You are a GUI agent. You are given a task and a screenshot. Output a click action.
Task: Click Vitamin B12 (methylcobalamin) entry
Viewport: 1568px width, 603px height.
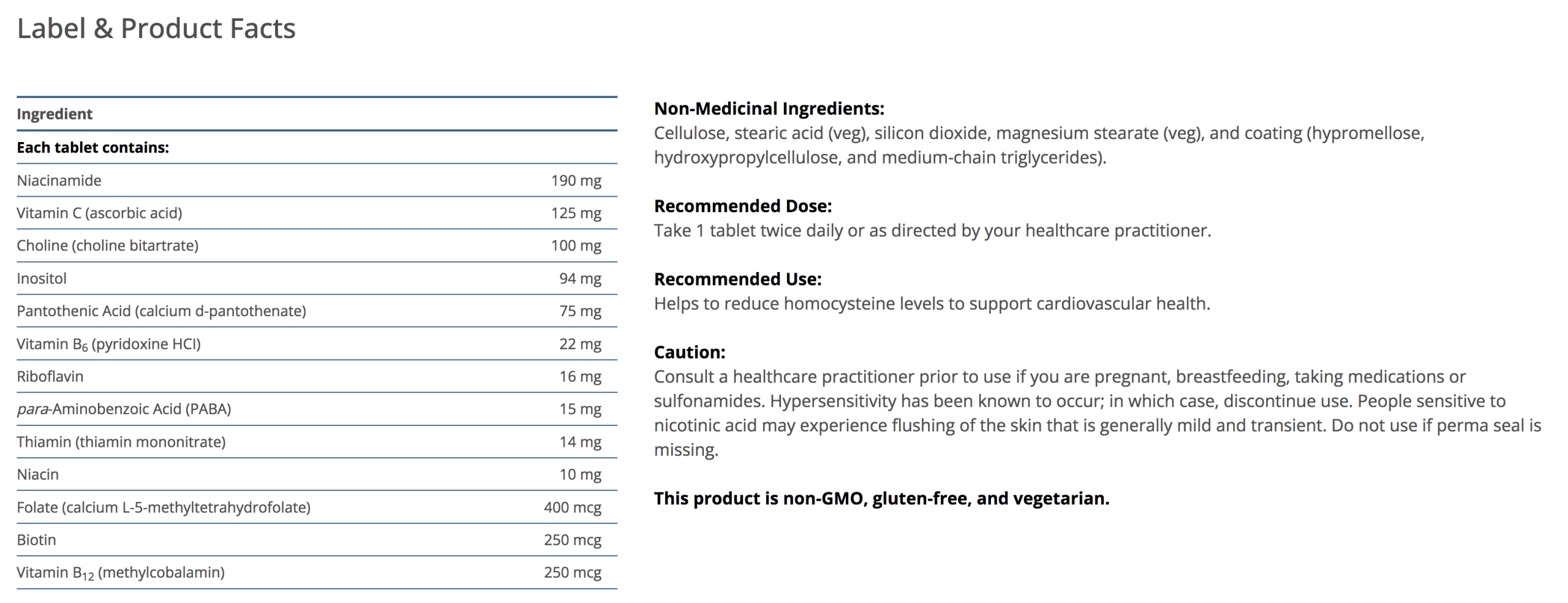(120, 573)
